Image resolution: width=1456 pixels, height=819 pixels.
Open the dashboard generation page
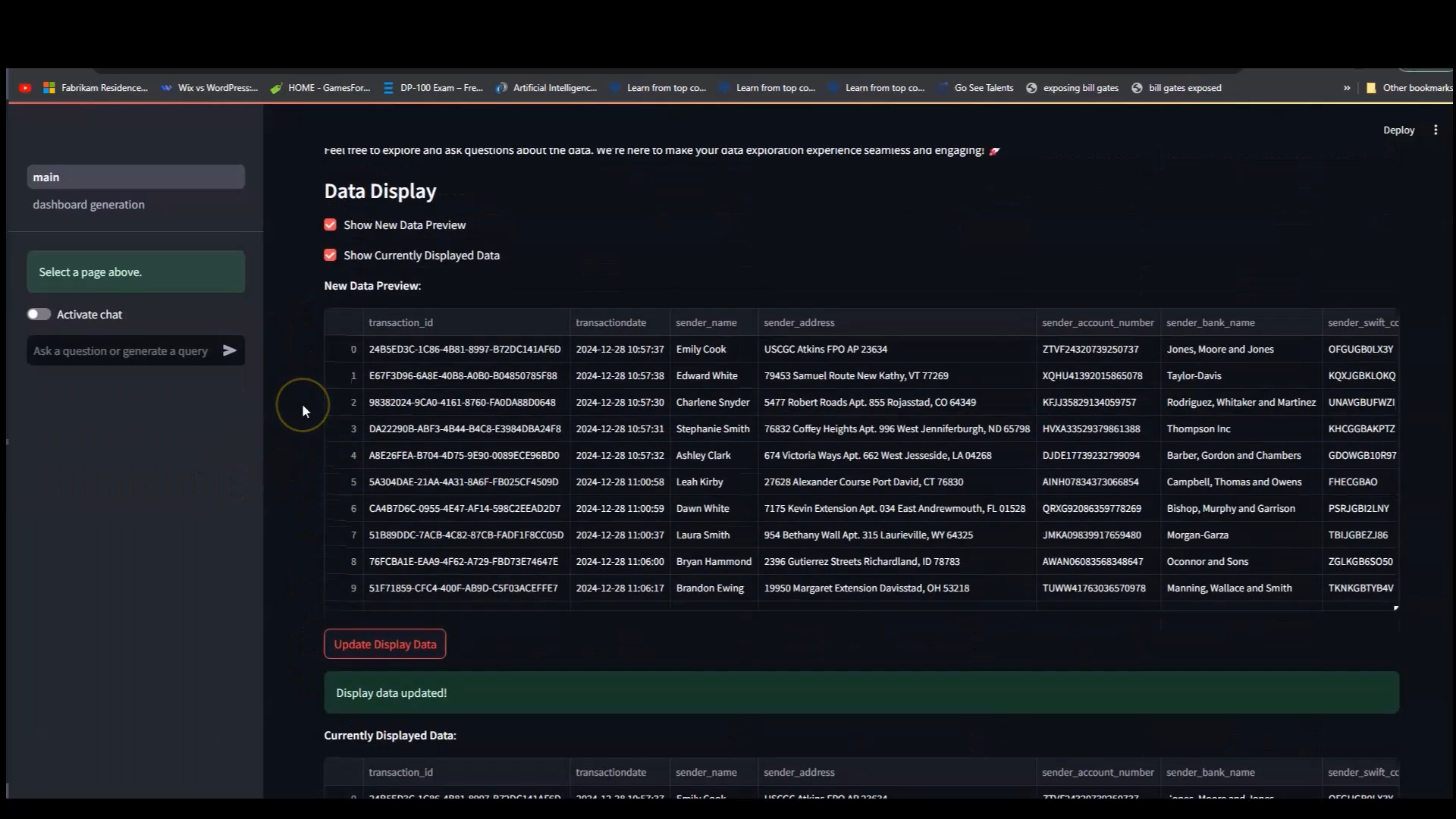coord(89,205)
